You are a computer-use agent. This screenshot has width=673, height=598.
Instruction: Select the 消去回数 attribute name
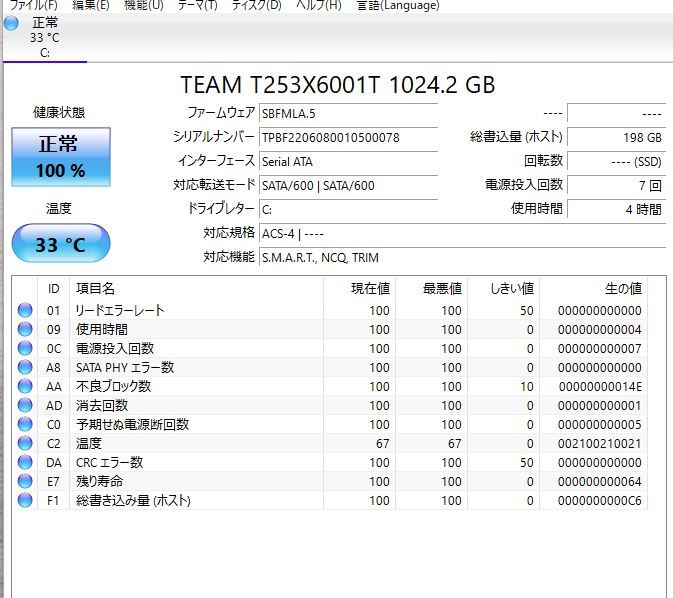point(102,405)
